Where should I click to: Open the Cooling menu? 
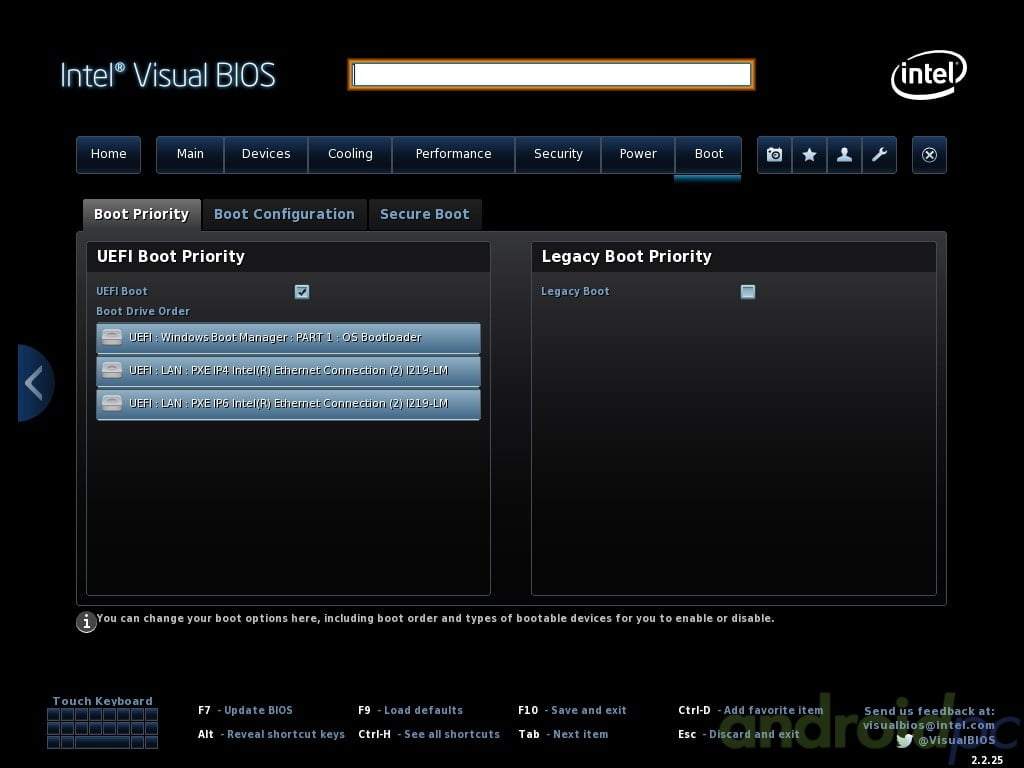(350, 154)
